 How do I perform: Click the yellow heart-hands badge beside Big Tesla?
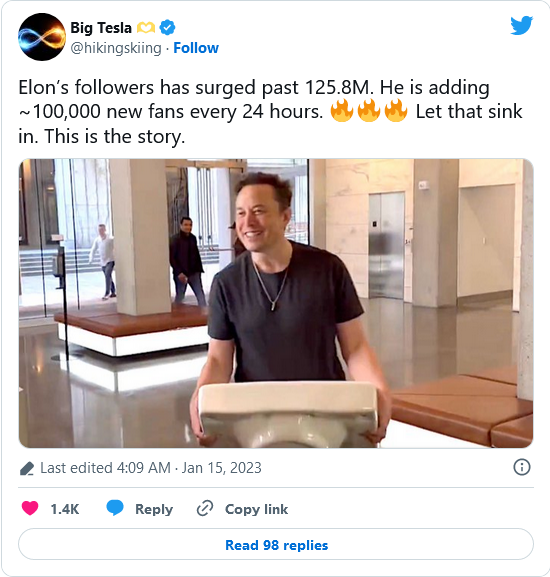click(x=146, y=28)
